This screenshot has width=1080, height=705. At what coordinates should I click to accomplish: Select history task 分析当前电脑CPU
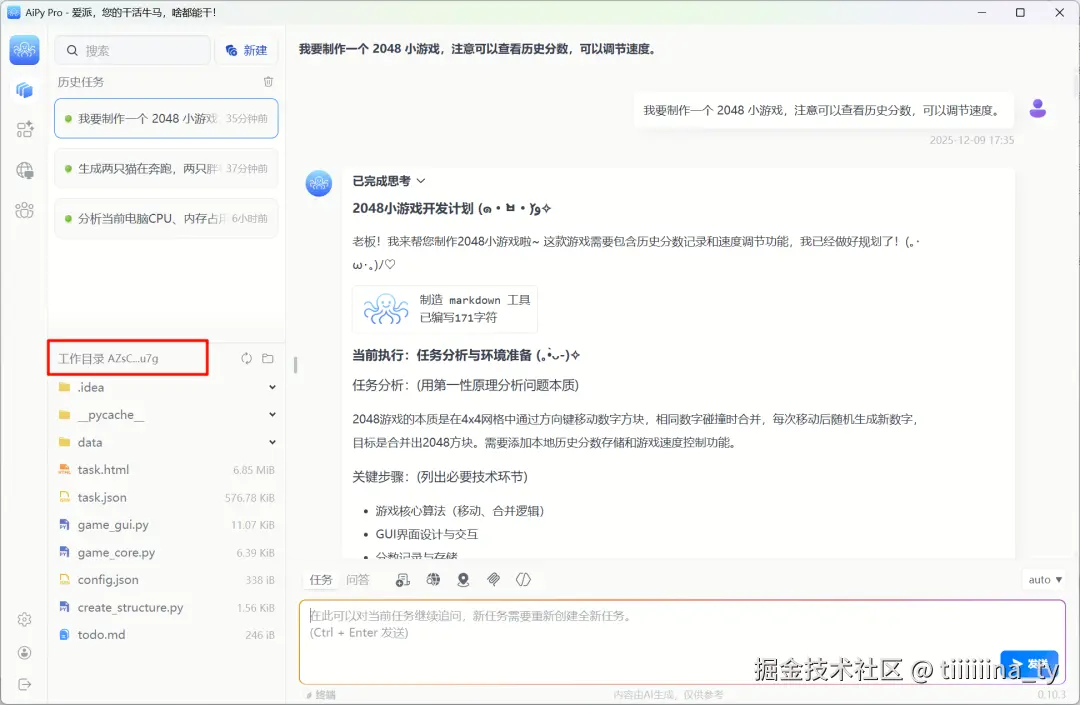(x=166, y=218)
